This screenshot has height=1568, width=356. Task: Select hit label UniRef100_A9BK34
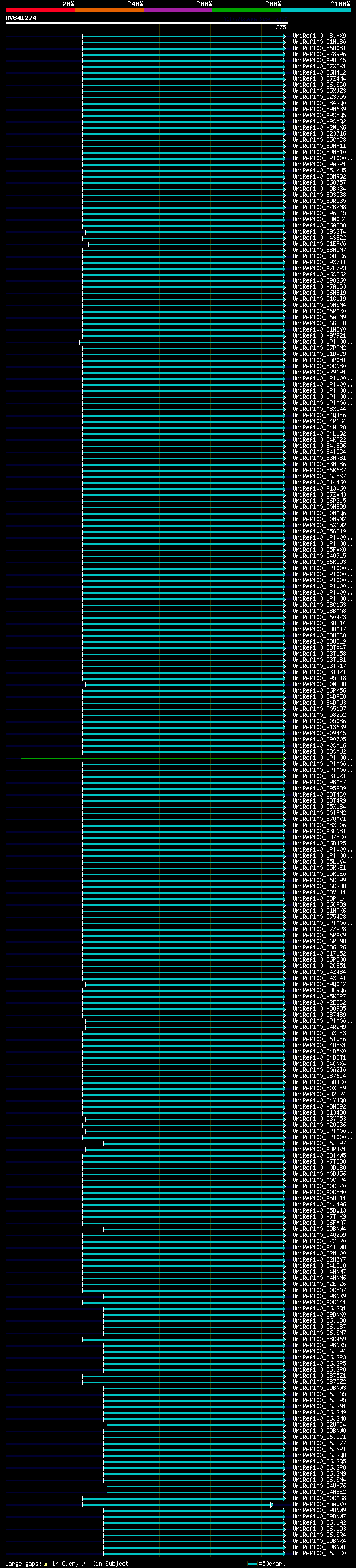pyautogui.click(x=319, y=189)
